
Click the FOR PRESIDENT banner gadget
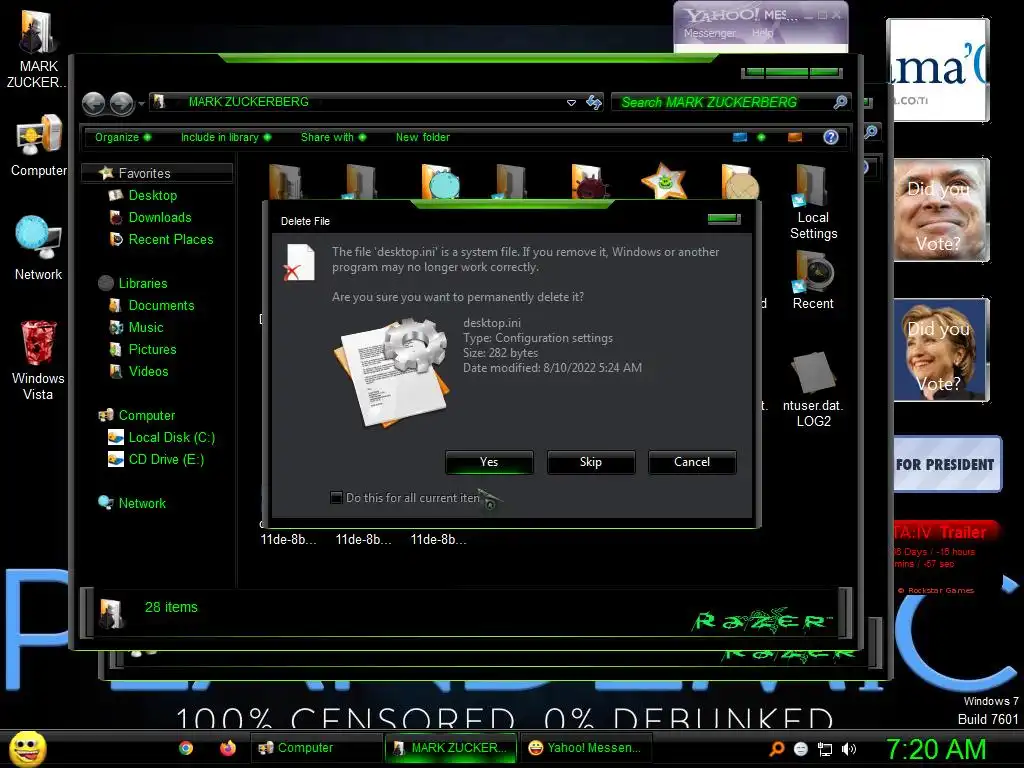(x=946, y=464)
